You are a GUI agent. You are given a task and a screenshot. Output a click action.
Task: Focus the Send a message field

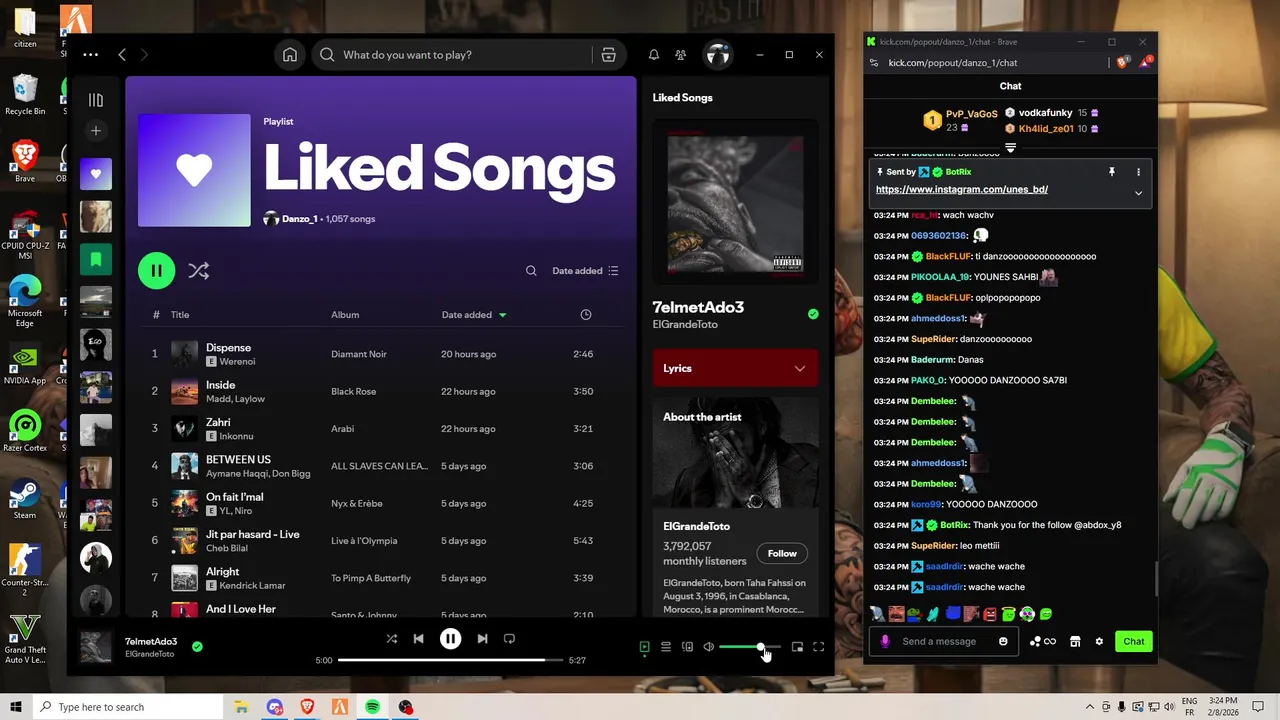click(x=945, y=641)
